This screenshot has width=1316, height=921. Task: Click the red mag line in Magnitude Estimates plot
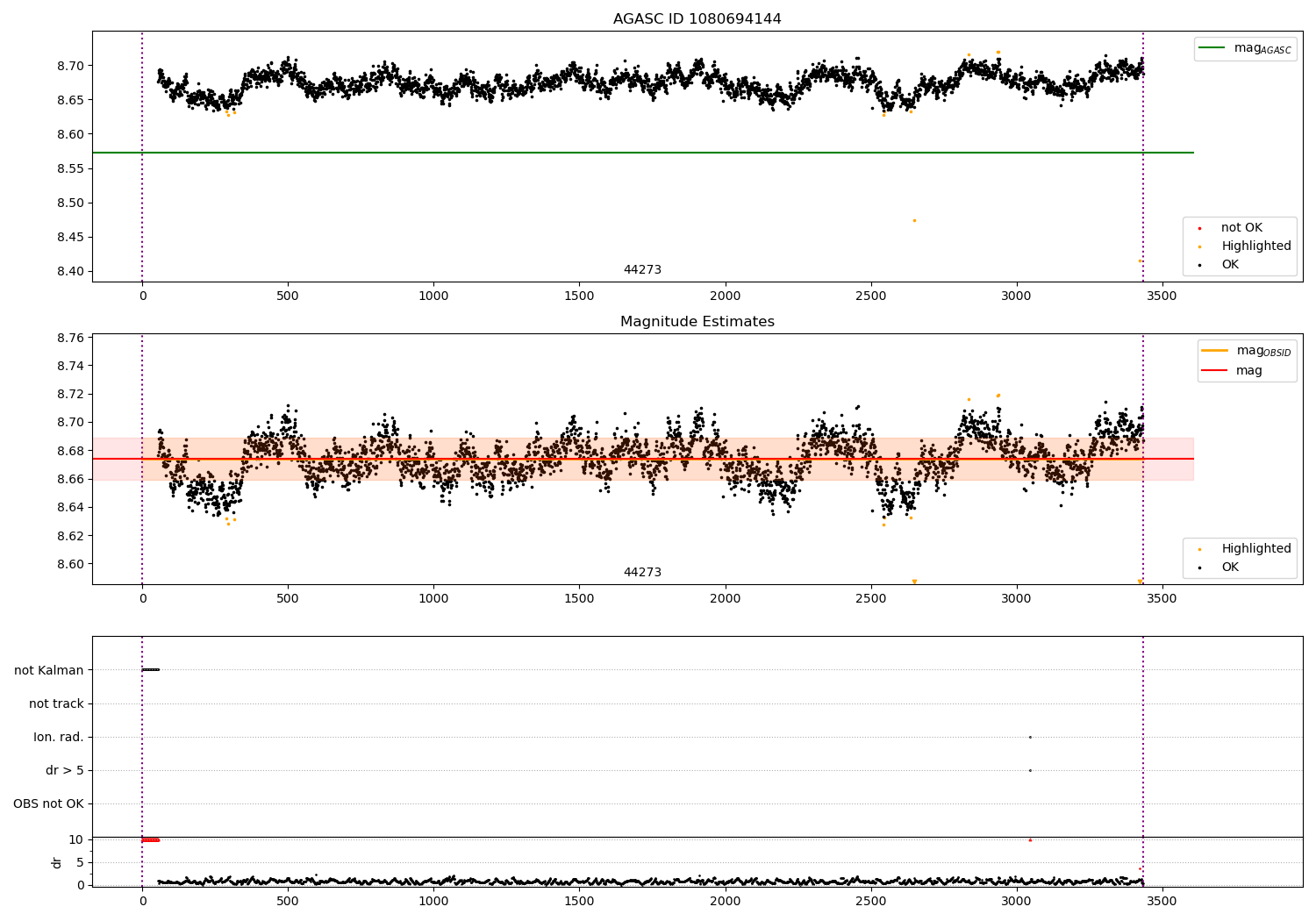point(642,459)
